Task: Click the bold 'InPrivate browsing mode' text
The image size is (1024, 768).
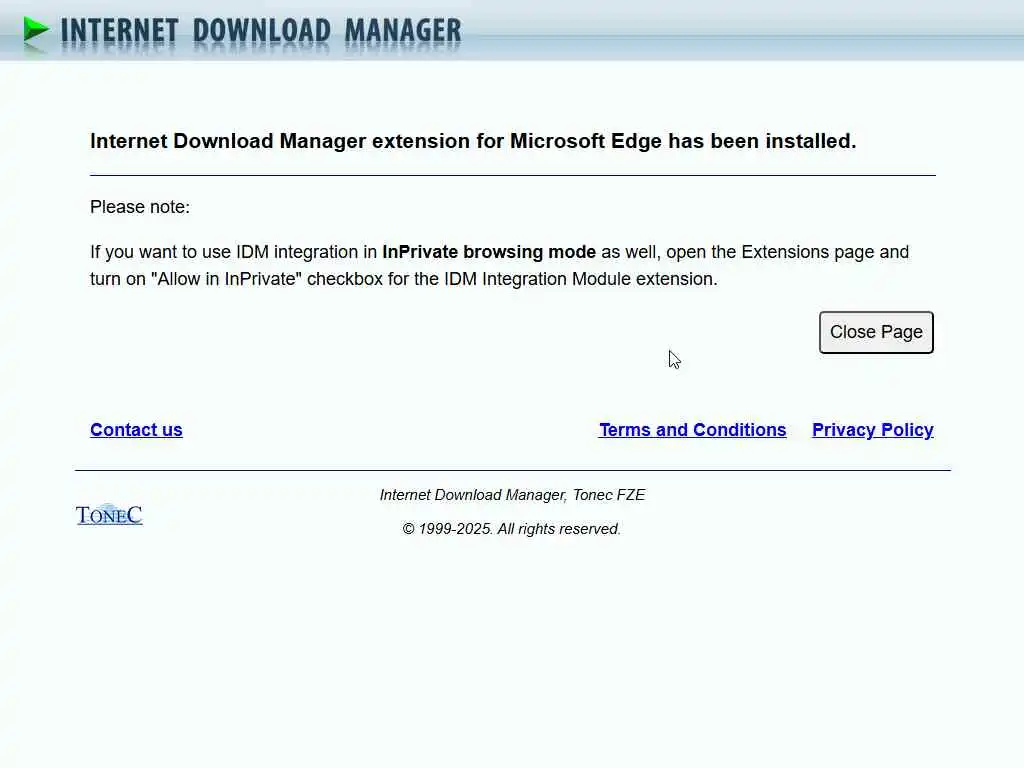Action: 488,252
